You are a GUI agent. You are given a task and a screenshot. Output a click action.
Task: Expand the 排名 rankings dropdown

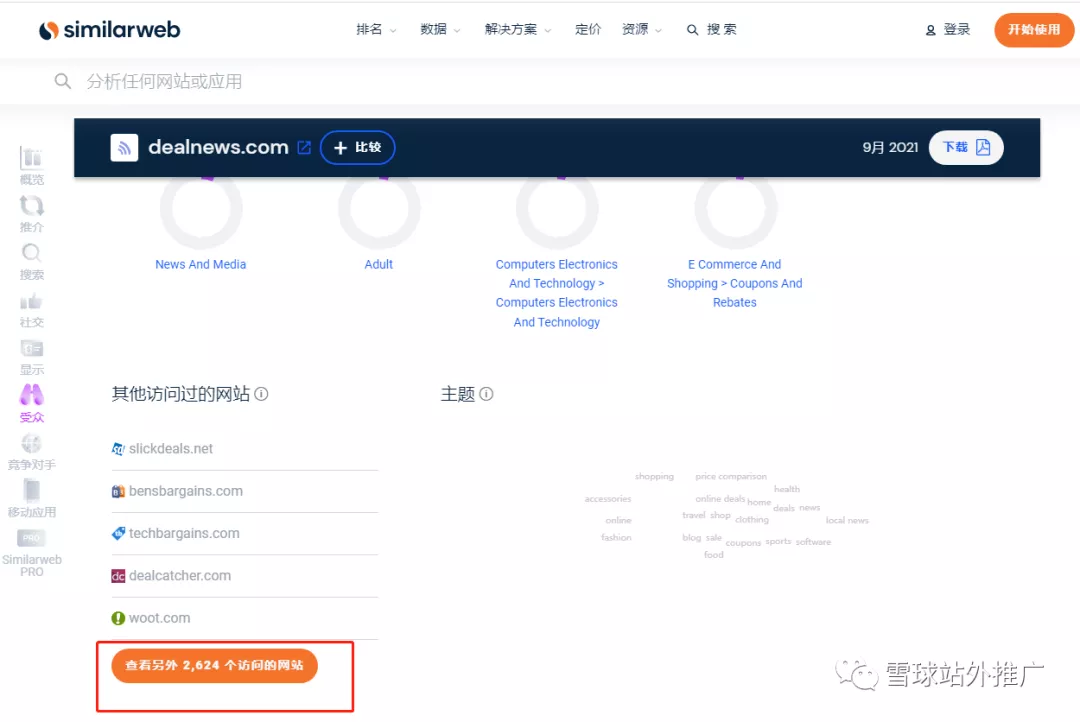click(375, 29)
